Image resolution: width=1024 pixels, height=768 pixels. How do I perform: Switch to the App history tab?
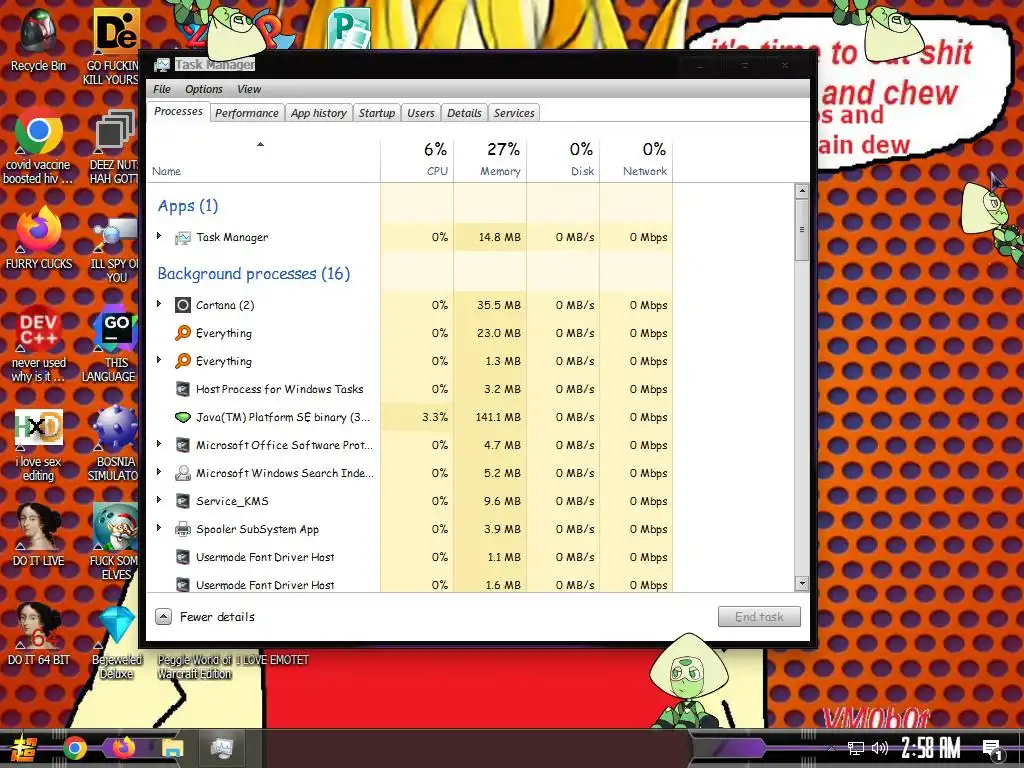point(319,113)
